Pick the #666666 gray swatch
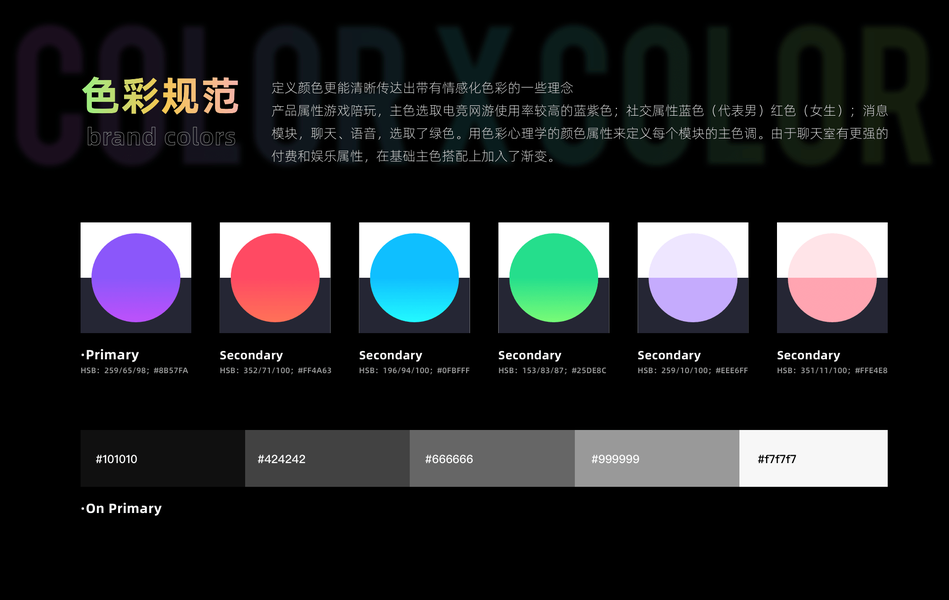This screenshot has width=949, height=600. (x=492, y=458)
